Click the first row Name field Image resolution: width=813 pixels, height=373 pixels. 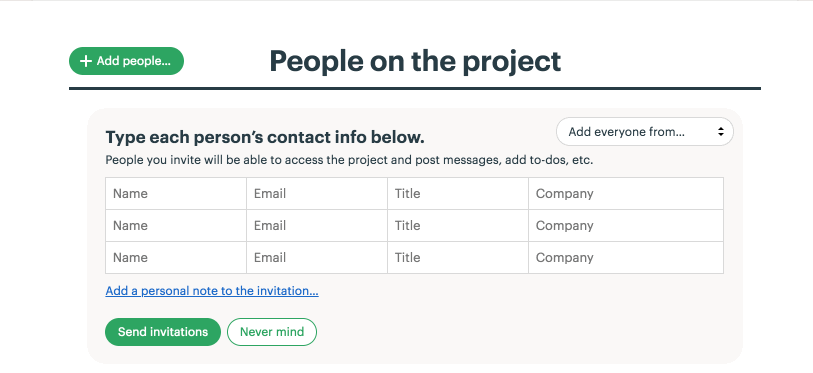(176, 194)
